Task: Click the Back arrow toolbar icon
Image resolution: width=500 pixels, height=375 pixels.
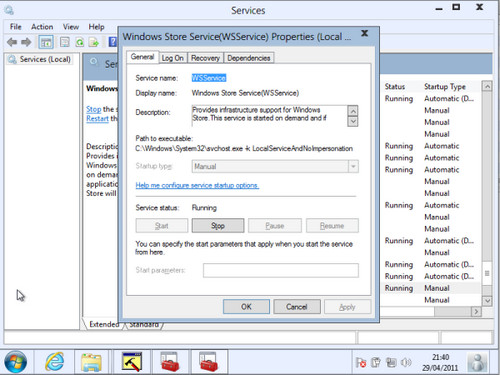Action: tap(12, 42)
